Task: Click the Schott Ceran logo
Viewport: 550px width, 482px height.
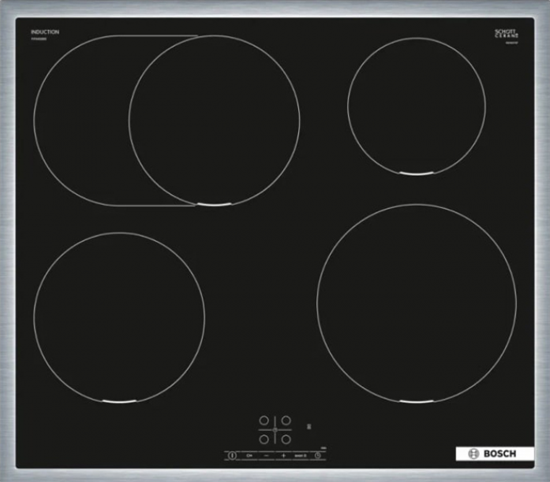Action: (506, 34)
